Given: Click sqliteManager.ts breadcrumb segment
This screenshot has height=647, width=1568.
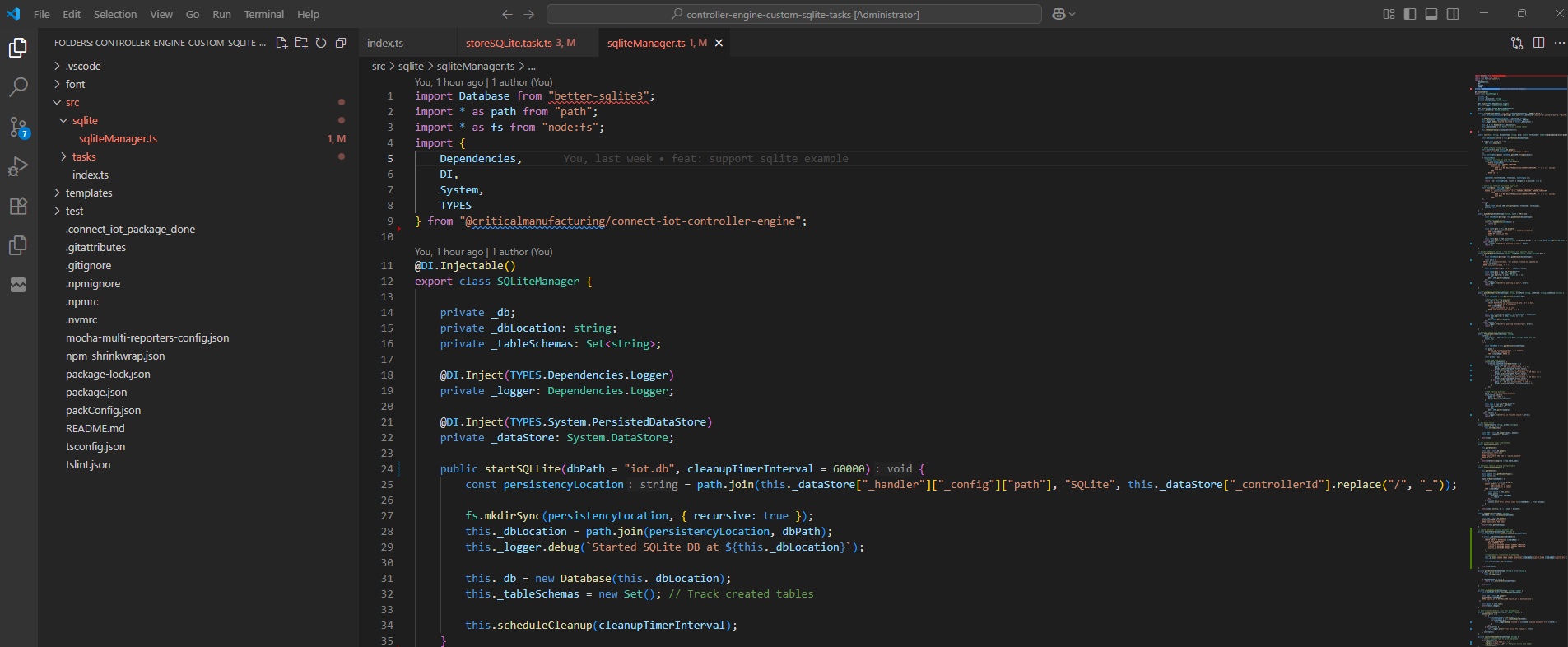Looking at the screenshot, I should [x=476, y=66].
